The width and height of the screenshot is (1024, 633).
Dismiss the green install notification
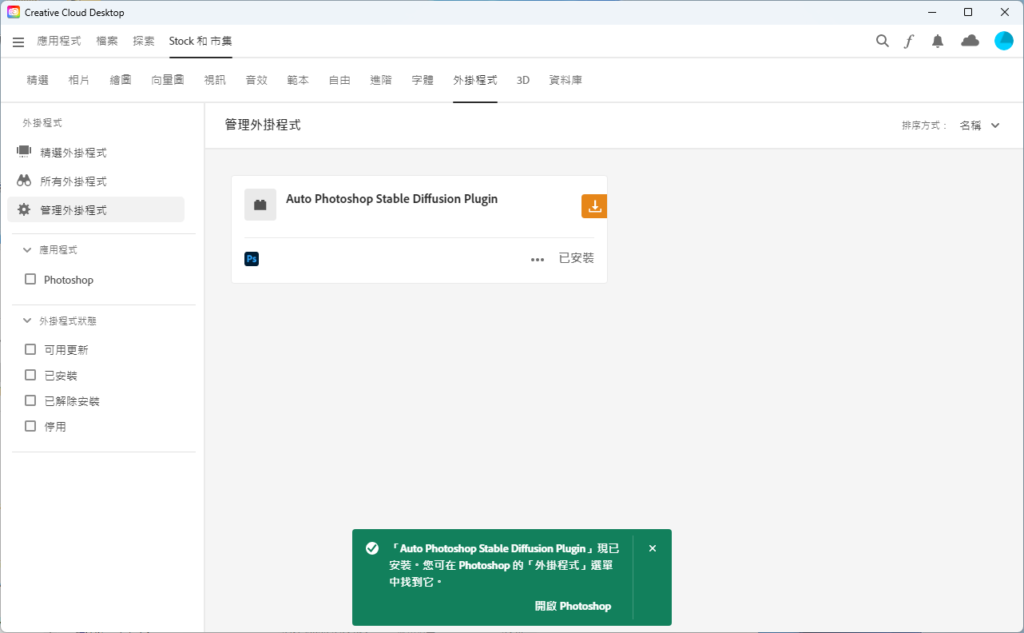(652, 548)
